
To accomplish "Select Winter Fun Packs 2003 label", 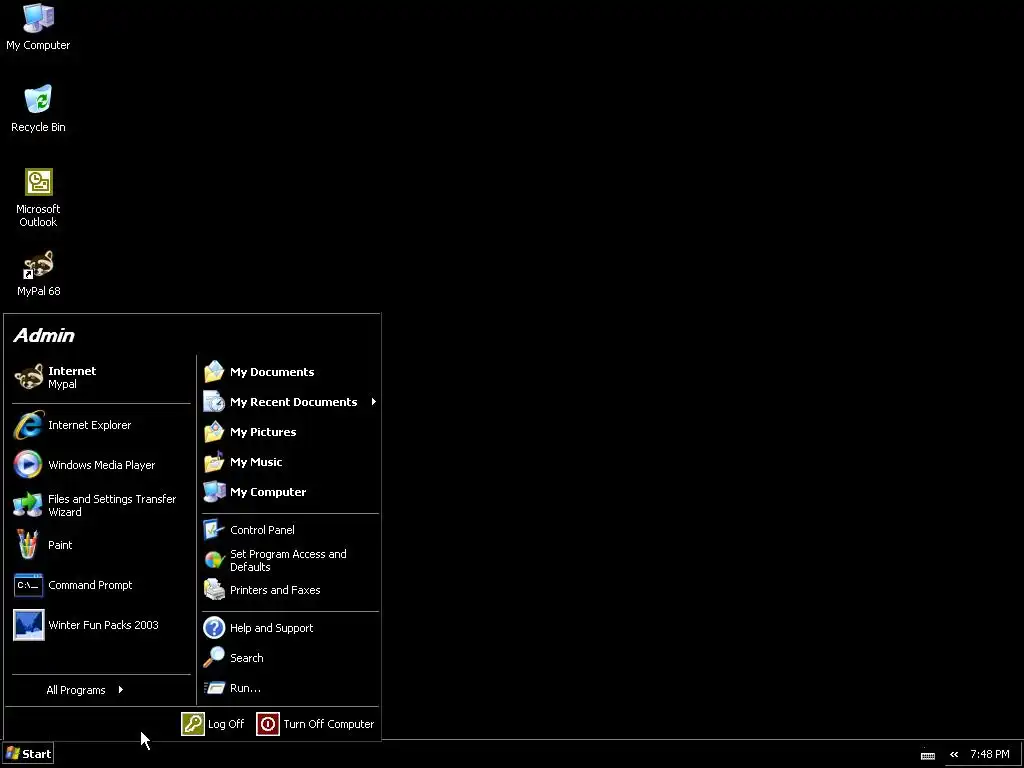I will click(x=103, y=625).
